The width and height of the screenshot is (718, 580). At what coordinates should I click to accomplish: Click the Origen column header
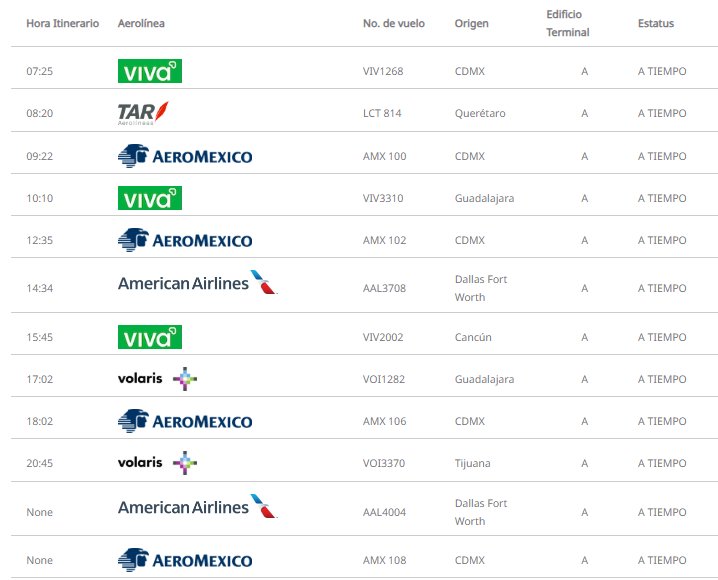pyautogui.click(x=471, y=23)
